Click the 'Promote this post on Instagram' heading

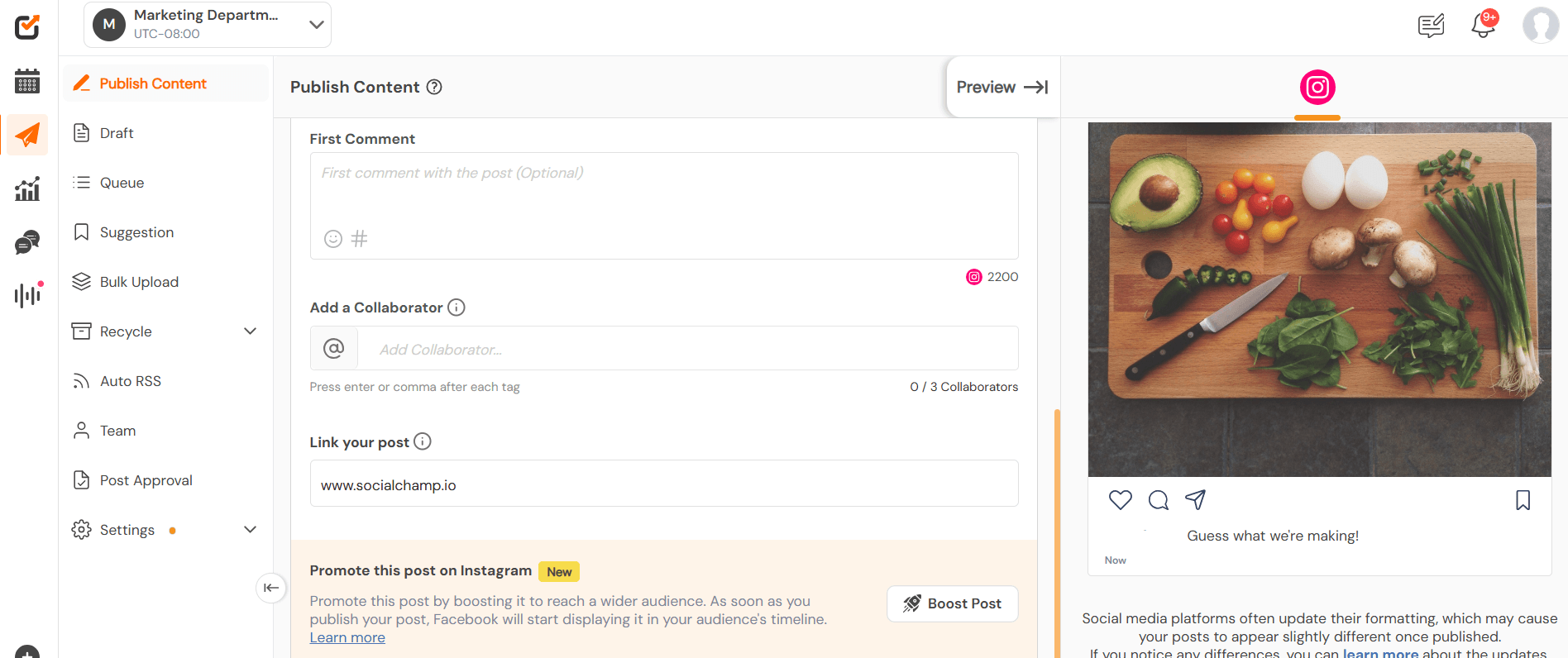pos(421,570)
